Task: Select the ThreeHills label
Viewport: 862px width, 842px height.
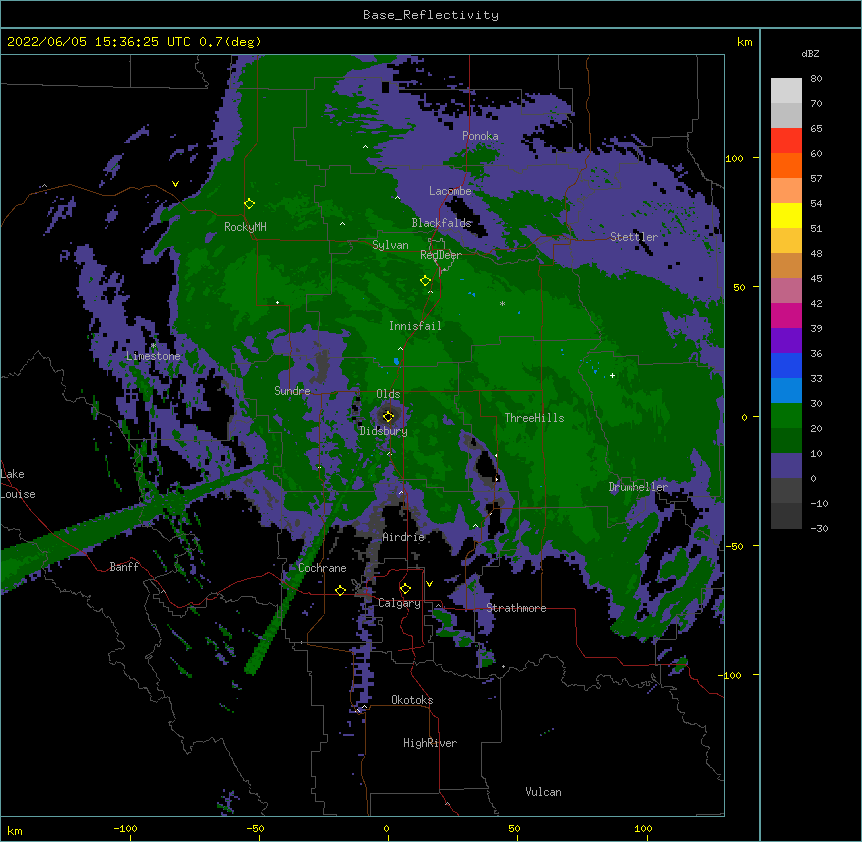Action: [x=534, y=418]
